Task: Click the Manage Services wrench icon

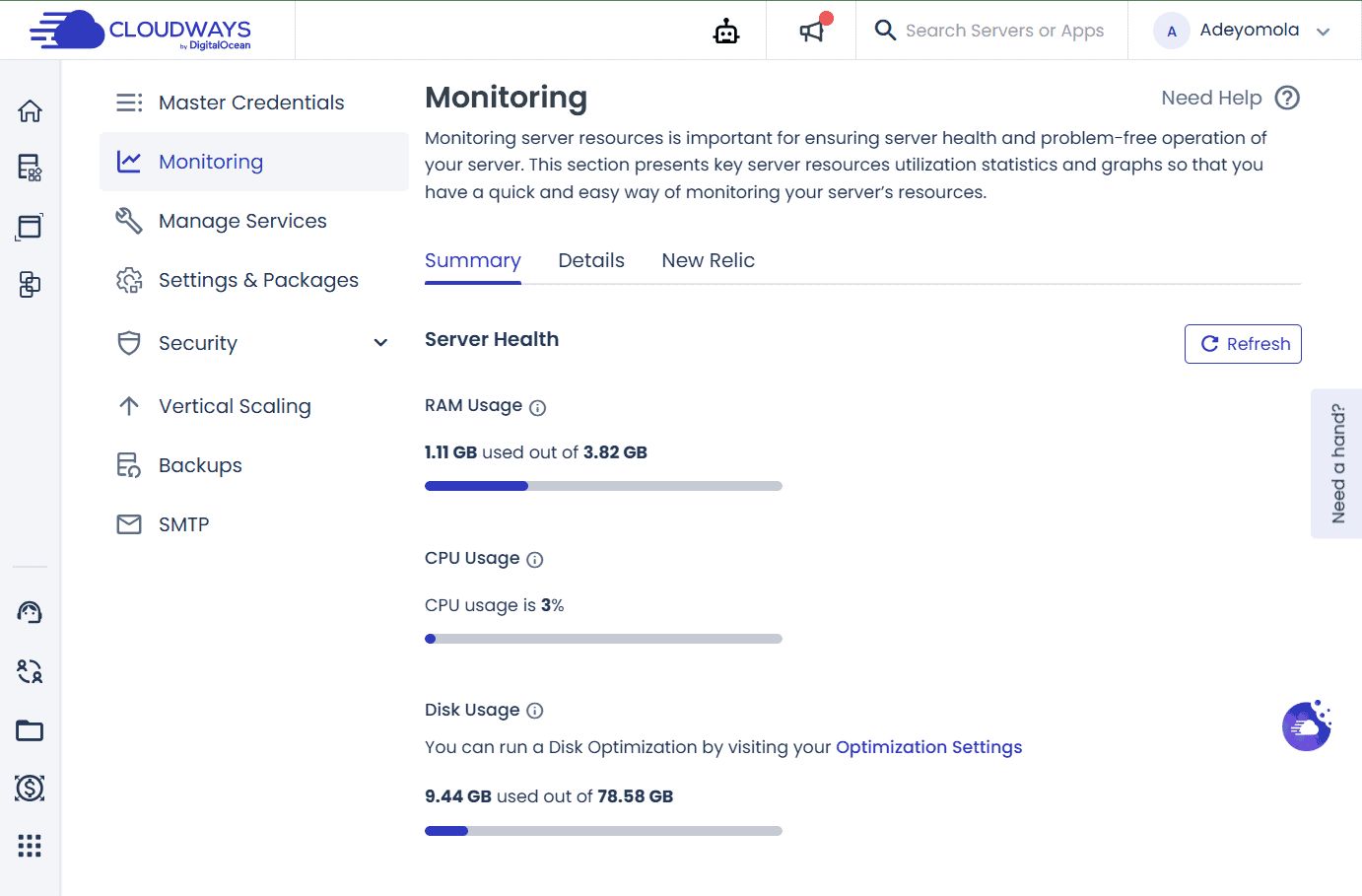Action: (x=129, y=221)
